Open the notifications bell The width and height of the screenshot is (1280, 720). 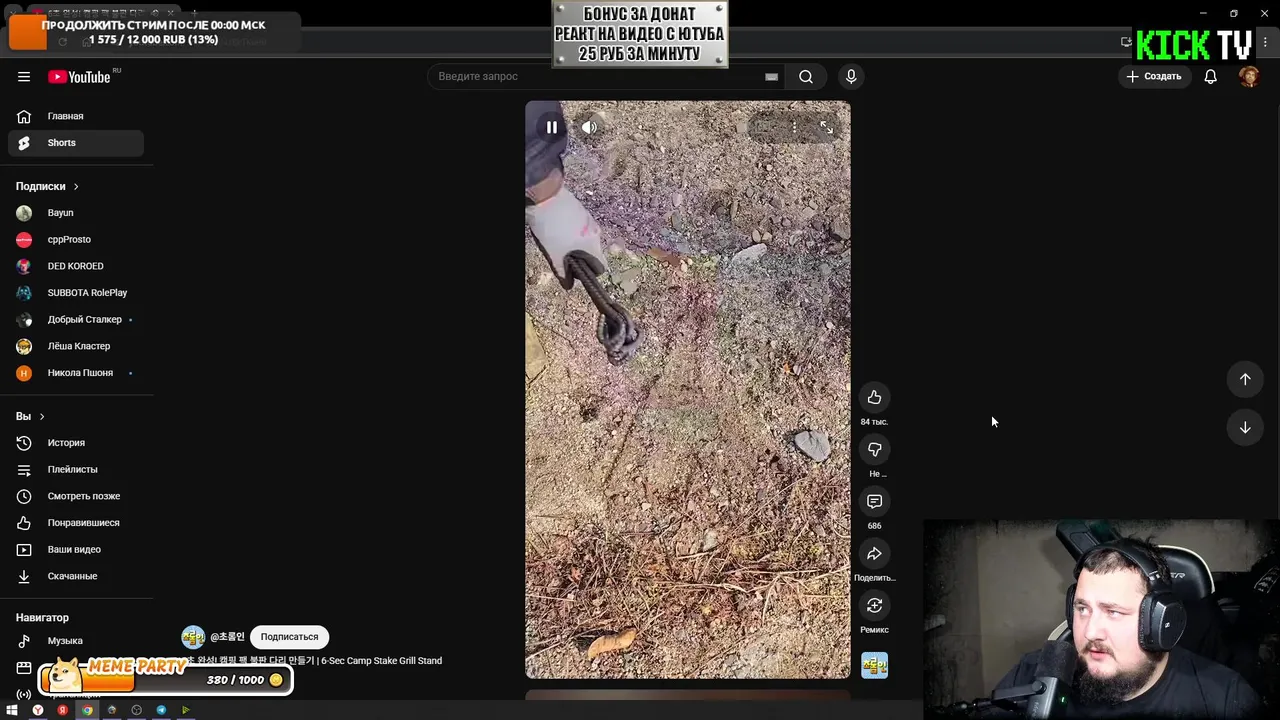(1210, 77)
